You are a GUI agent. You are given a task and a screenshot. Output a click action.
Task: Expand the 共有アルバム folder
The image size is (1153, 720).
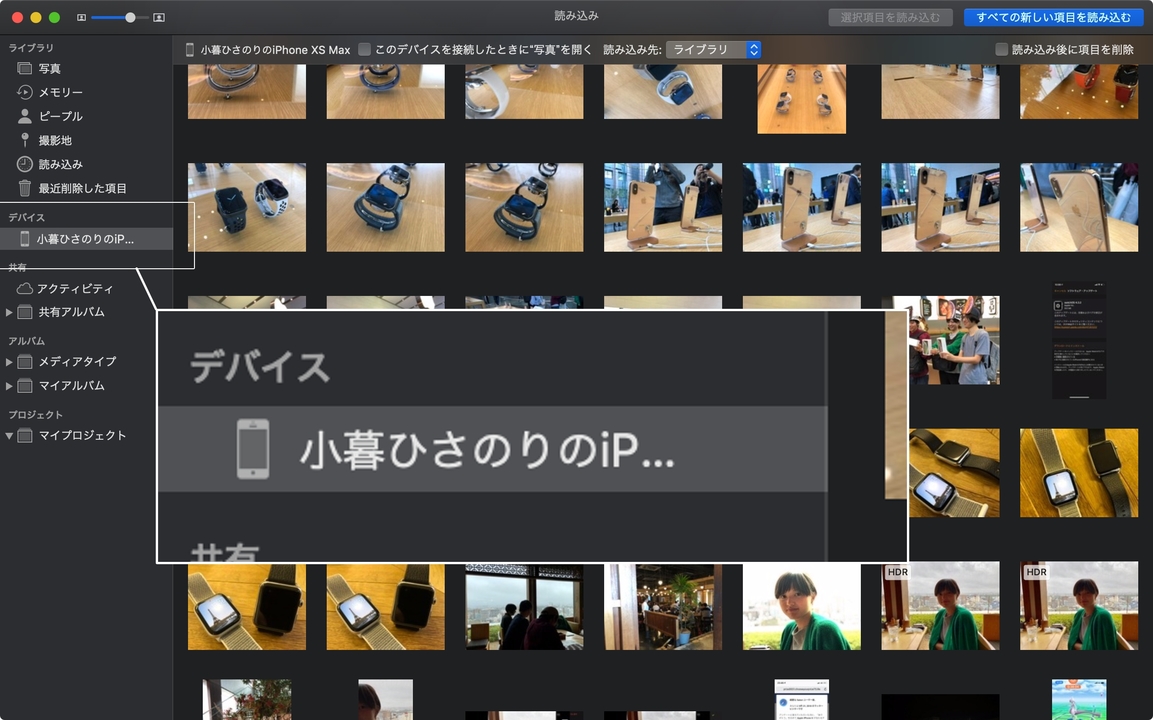coord(9,312)
